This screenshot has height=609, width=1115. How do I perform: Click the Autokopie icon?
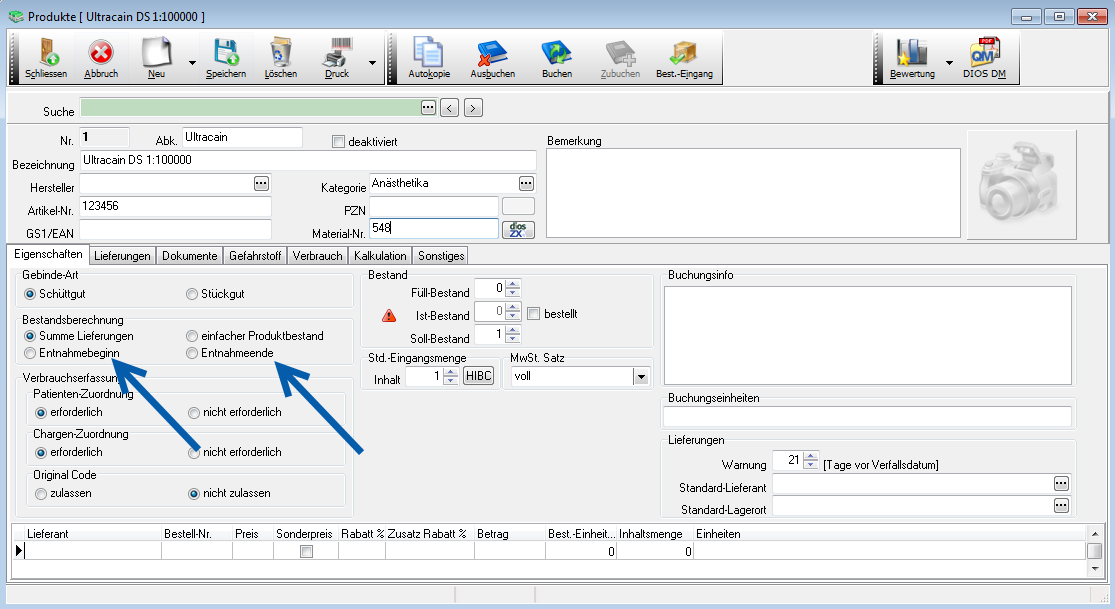coord(429,53)
